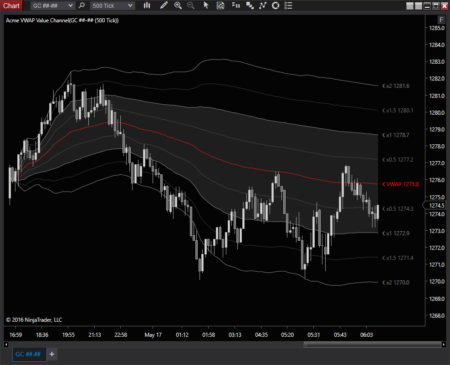Open the indicators icon
Screen dimensions: 450x365
coord(263,5)
